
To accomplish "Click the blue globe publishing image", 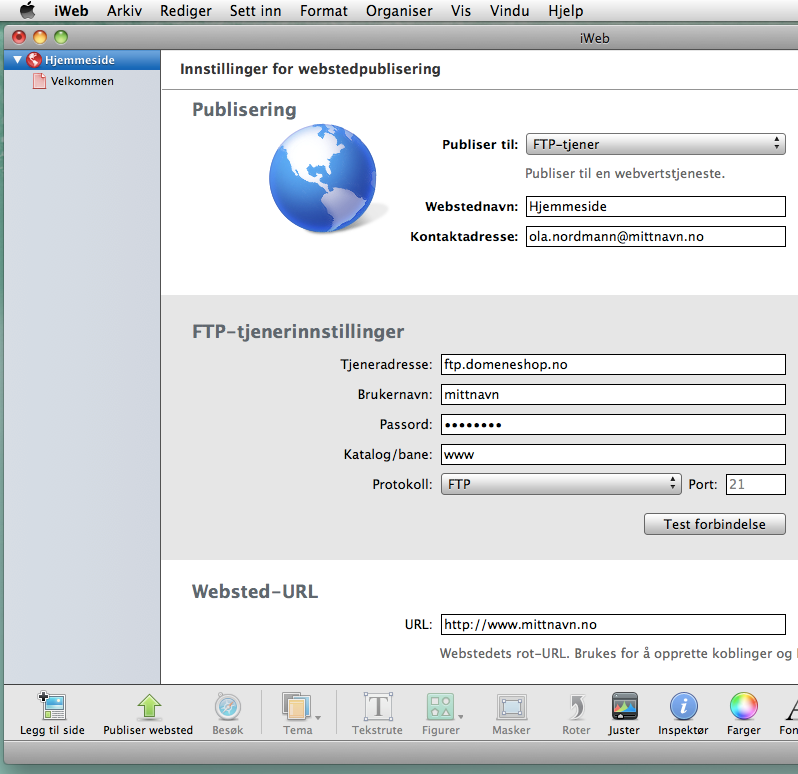I will tap(323, 178).
